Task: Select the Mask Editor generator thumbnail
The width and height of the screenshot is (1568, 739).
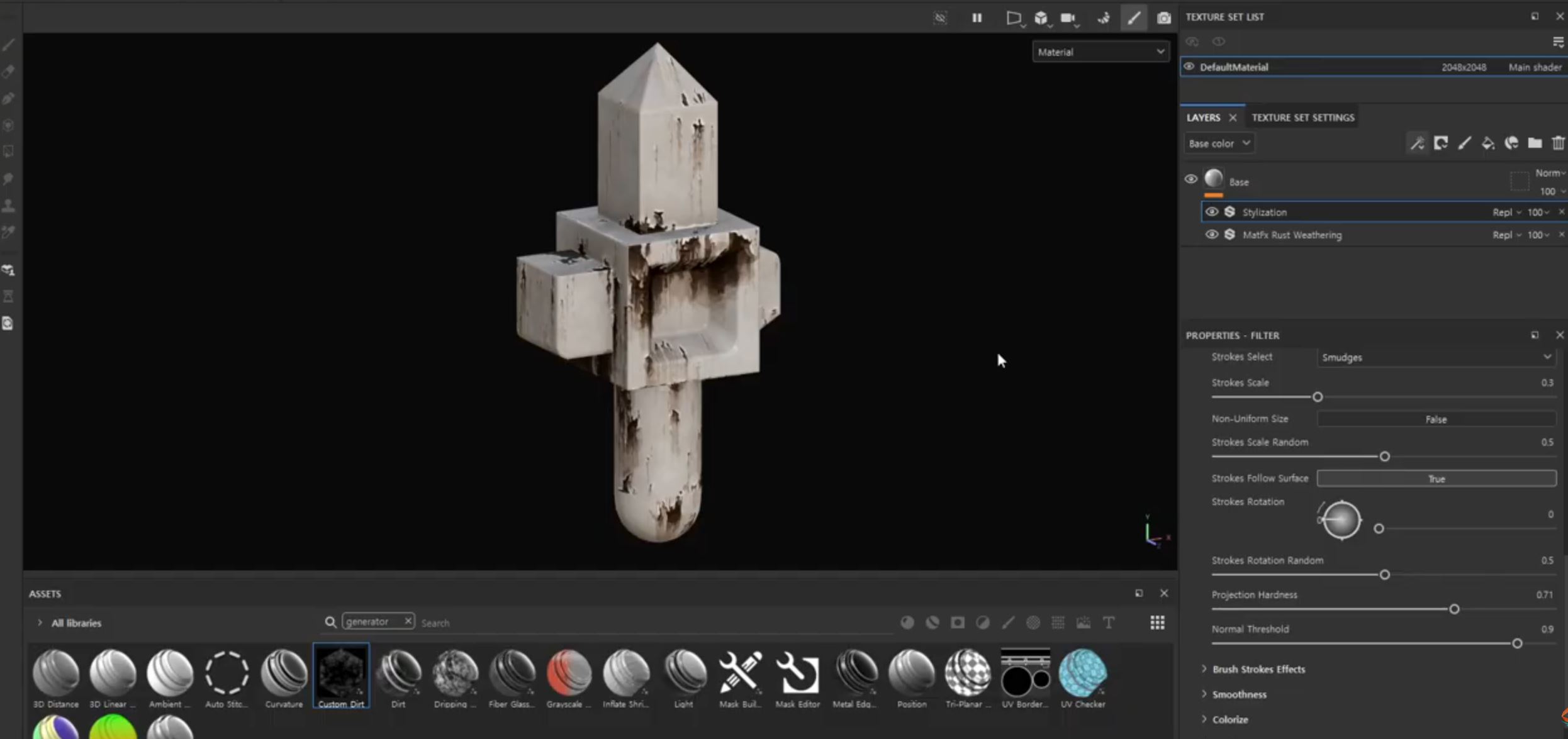Action: pos(797,674)
